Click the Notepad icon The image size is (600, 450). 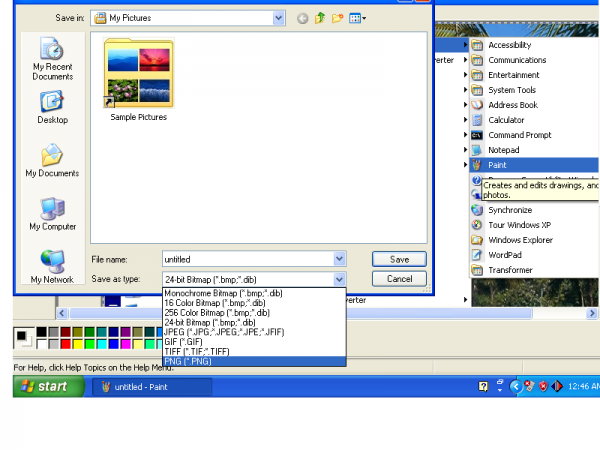[477, 150]
